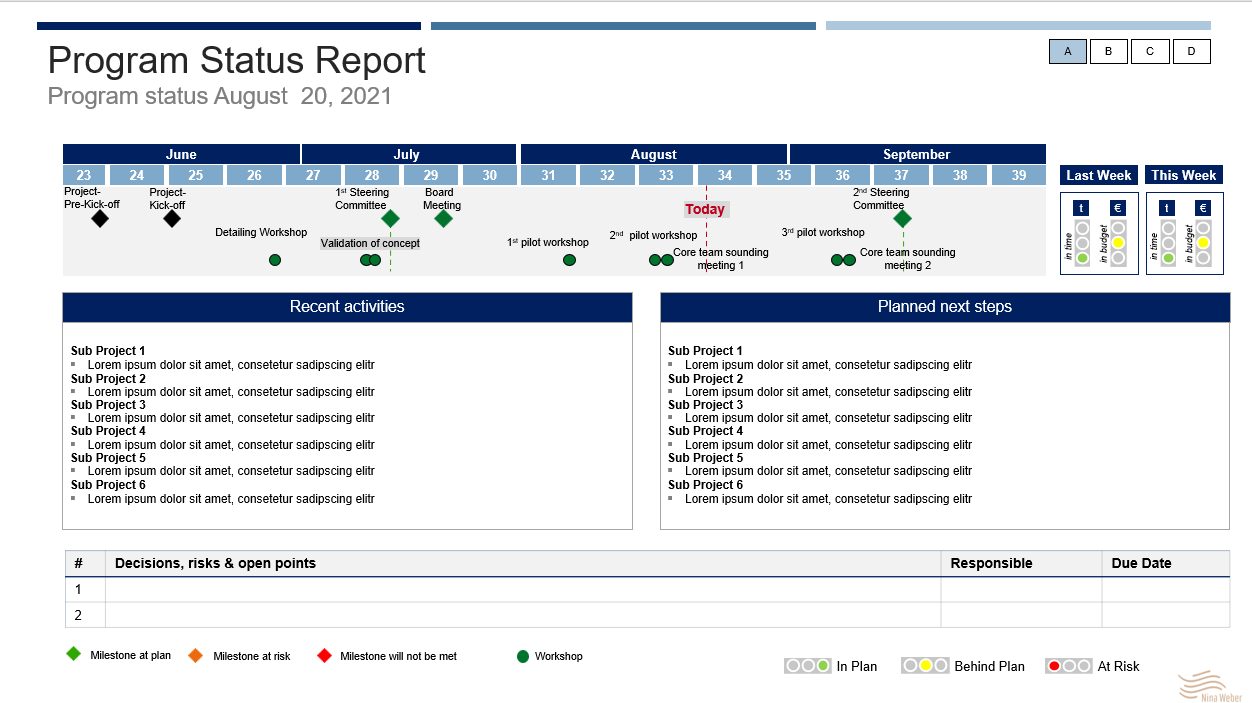This screenshot has height=703, width=1252.
Task: Click the black Project-Pre-Kick-off milestone diamond
Action: (x=100, y=218)
